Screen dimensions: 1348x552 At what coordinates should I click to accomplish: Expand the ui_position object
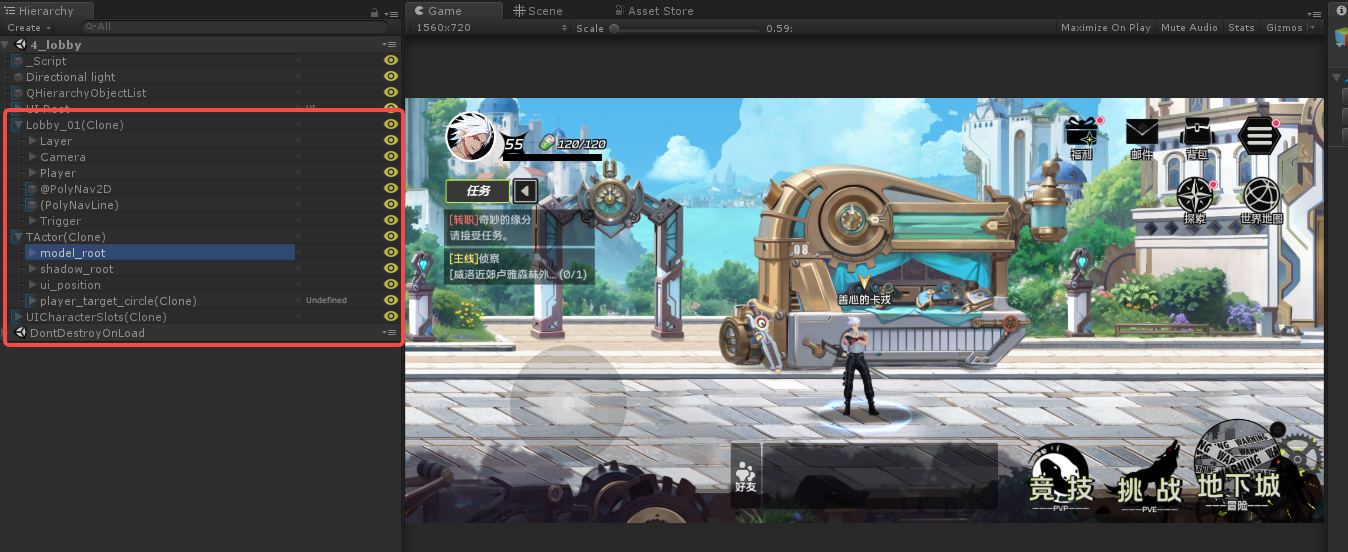coord(33,285)
